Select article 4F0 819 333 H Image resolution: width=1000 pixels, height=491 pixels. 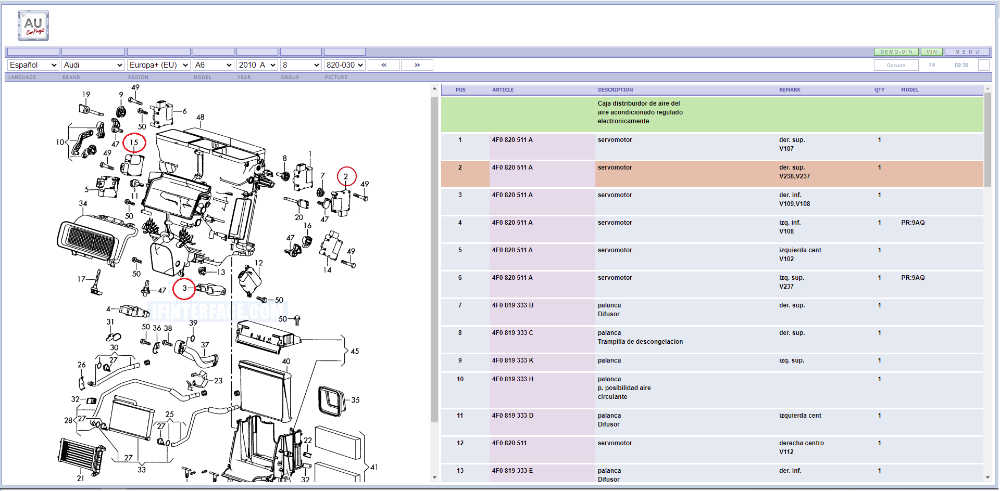512,379
